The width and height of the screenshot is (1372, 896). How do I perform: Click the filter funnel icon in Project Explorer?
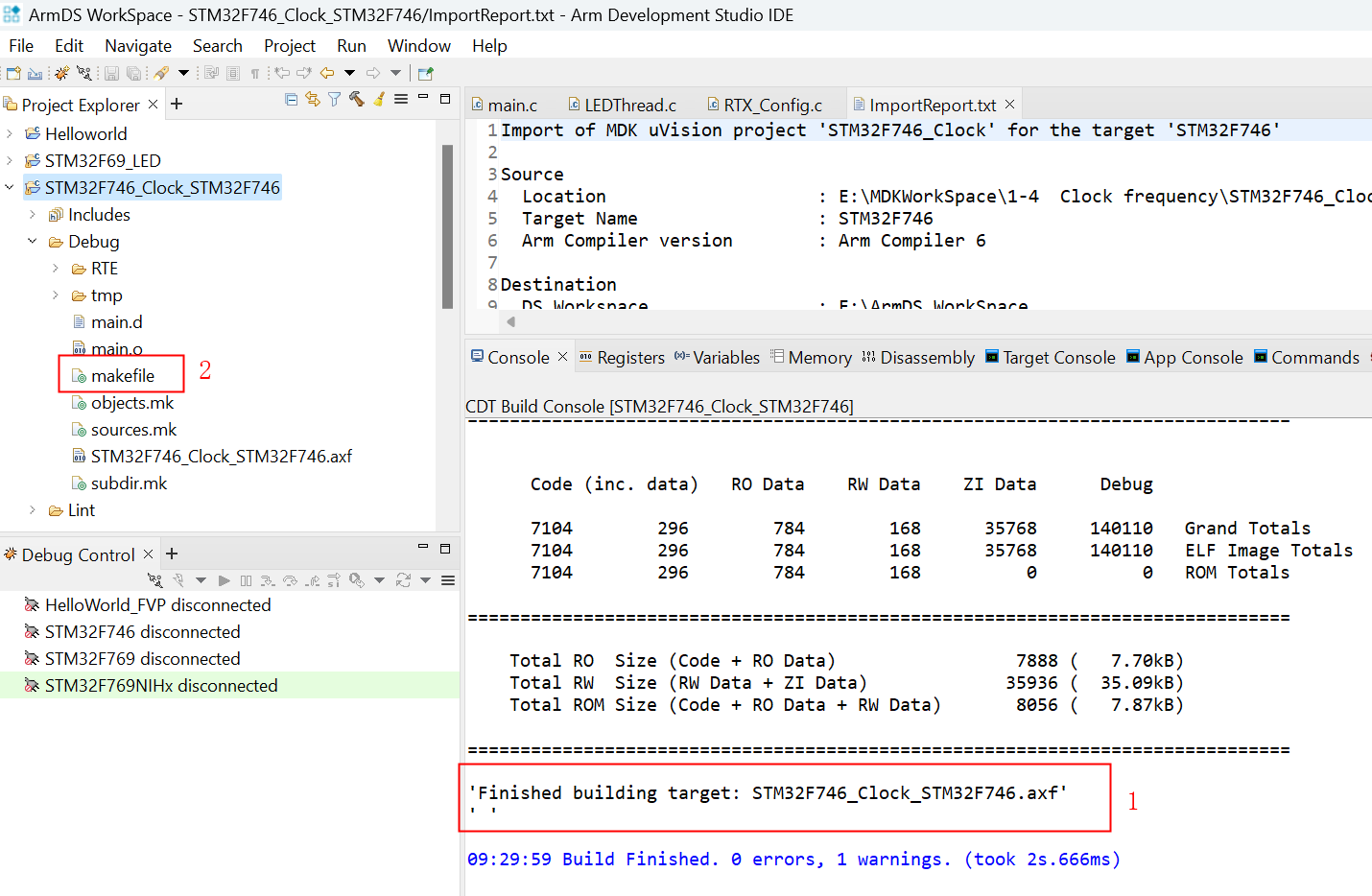[334, 99]
